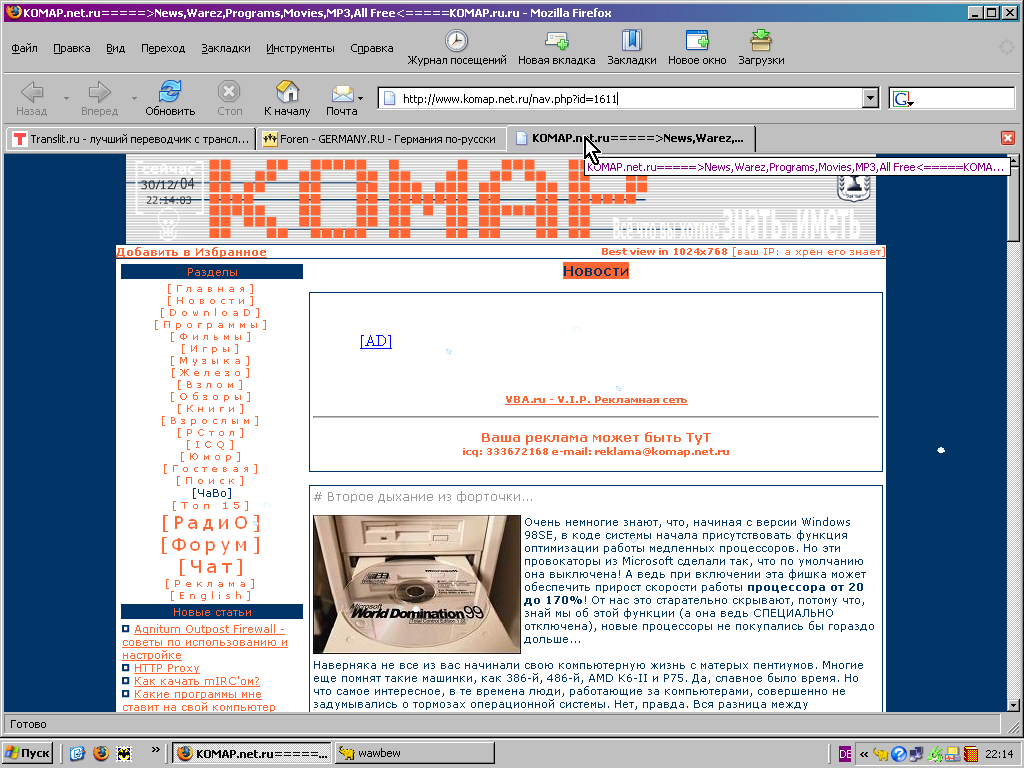Switch to the [English] version link
The height and width of the screenshot is (768, 1024).
click(x=210, y=596)
